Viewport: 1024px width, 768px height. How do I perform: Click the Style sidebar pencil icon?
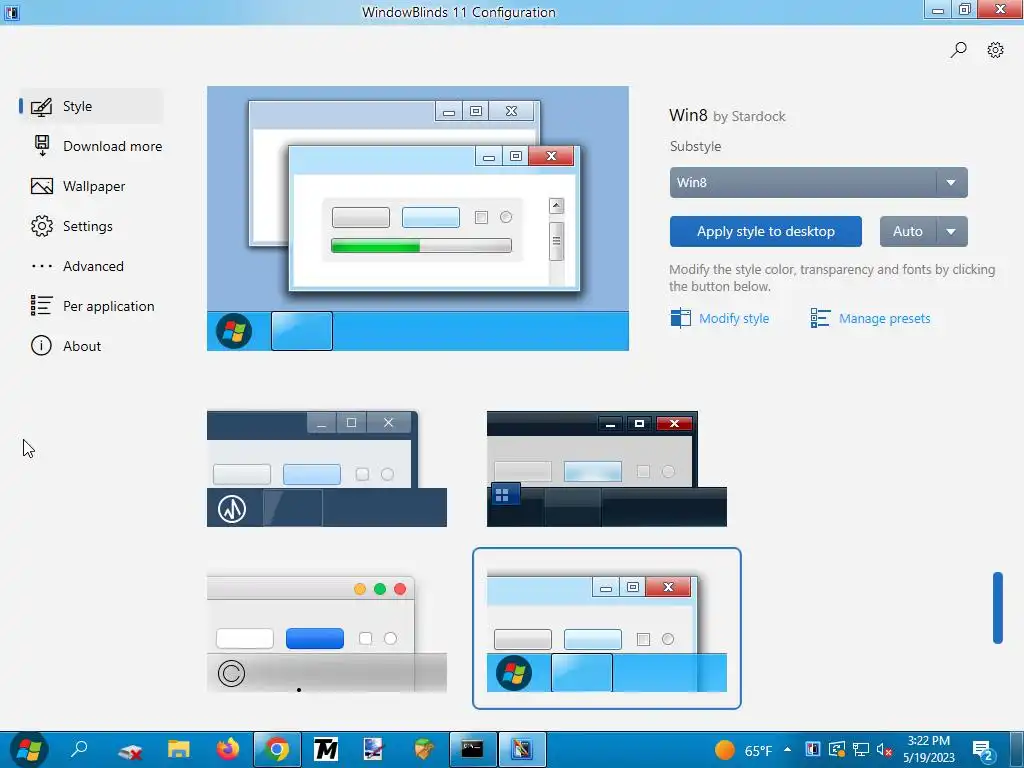click(x=41, y=106)
